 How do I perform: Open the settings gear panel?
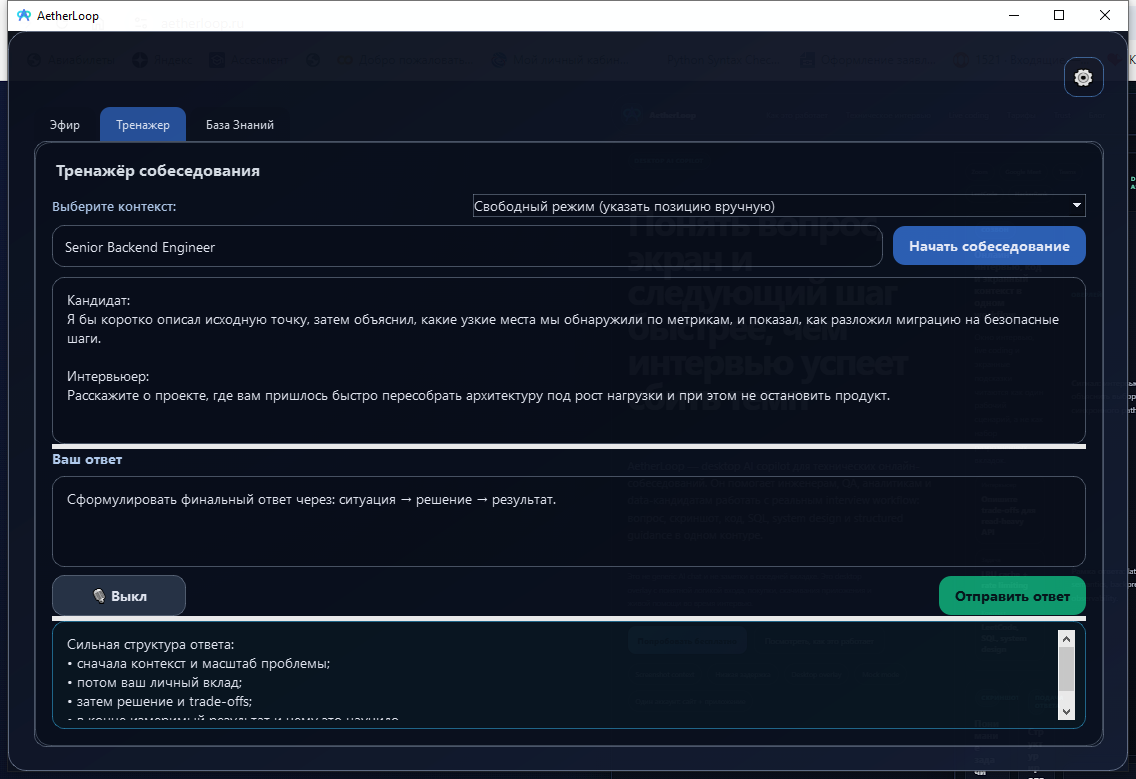(x=1083, y=77)
